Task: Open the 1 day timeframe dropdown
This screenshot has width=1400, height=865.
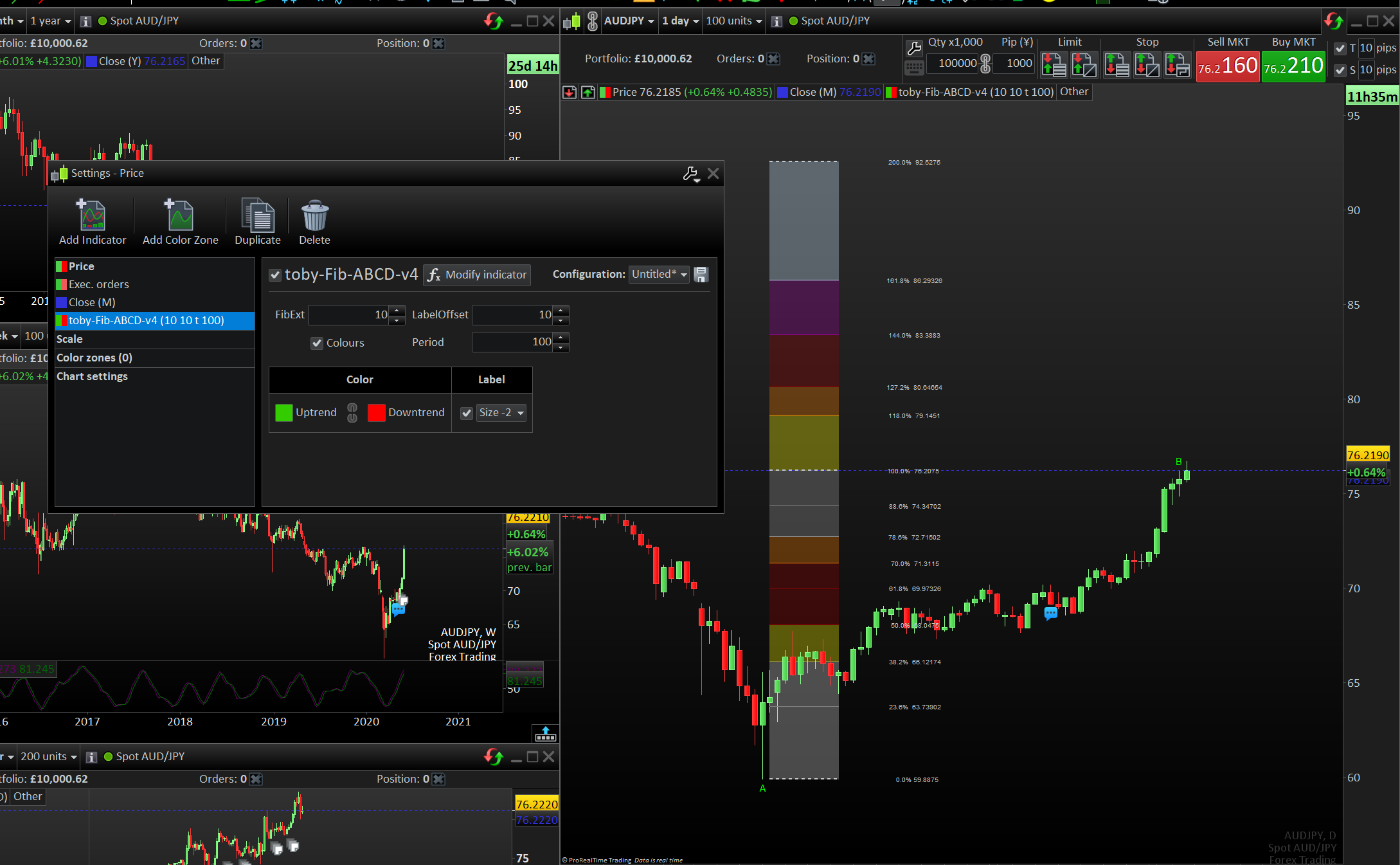Action: click(680, 21)
